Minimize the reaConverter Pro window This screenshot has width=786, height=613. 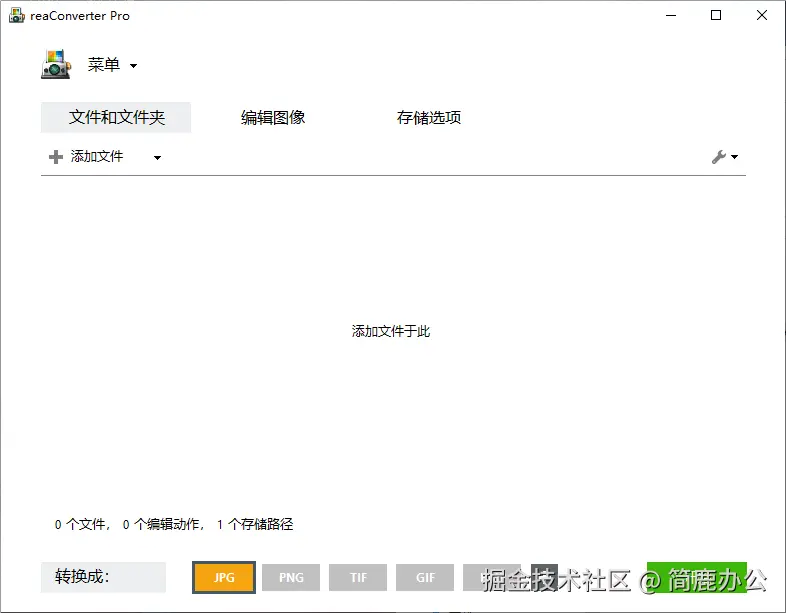tap(671, 16)
